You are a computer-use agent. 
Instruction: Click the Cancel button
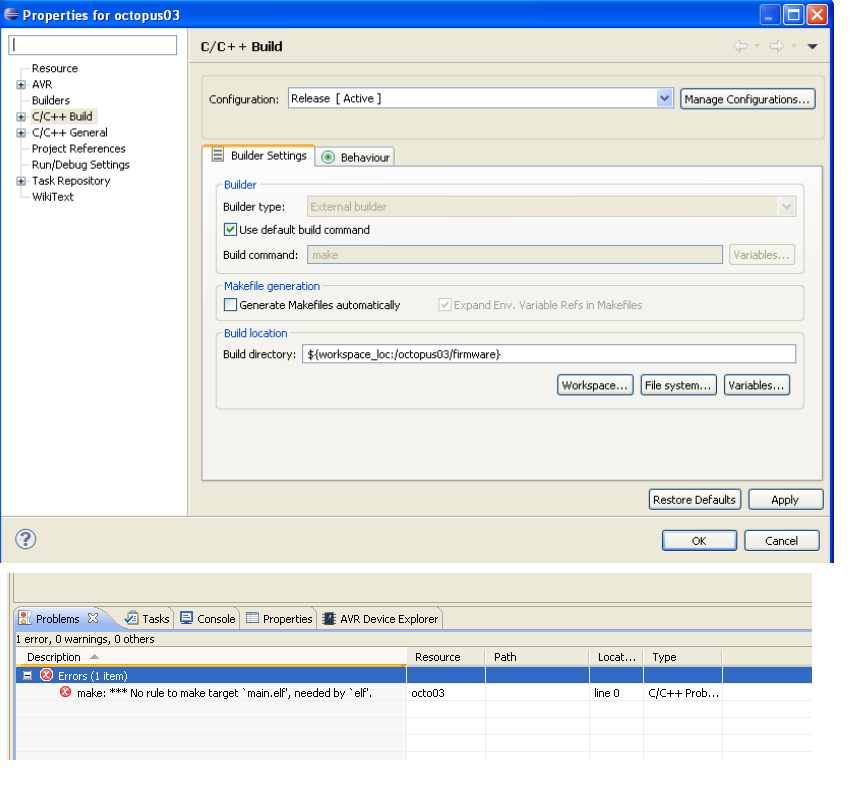tap(781, 540)
